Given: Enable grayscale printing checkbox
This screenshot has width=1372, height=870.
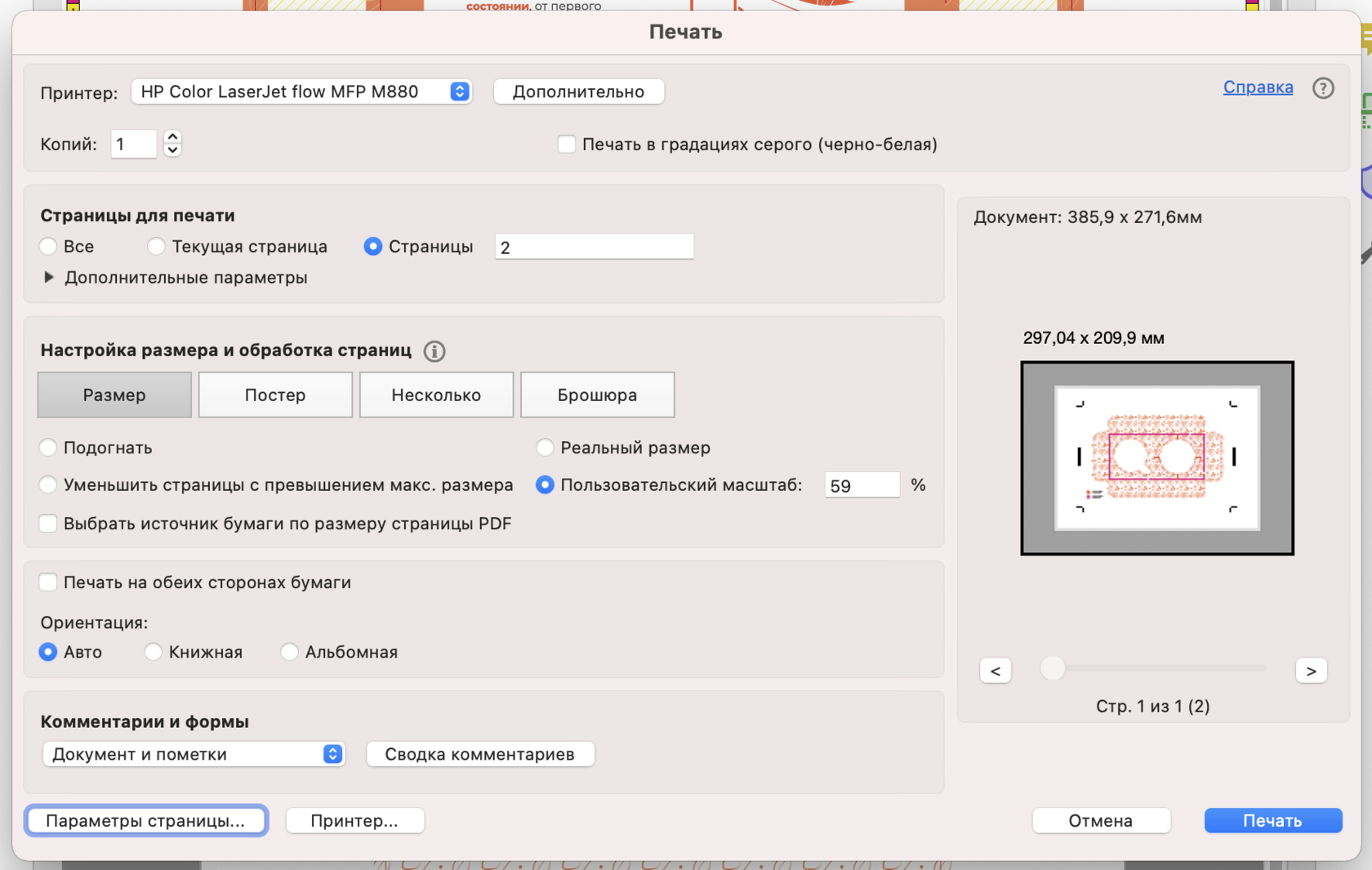Looking at the screenshot, I should click(x=566, y=145).
